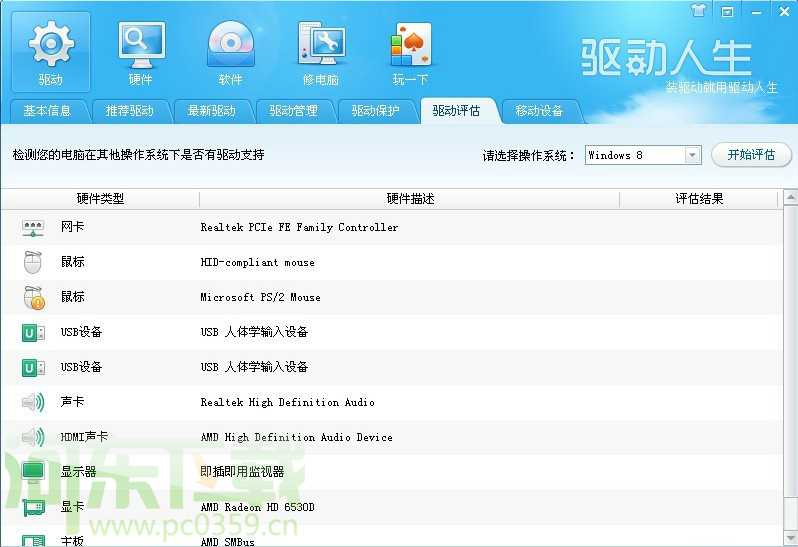Click the scrollbar up arrow
Viewport: 798px width, 547px height.
pos(790,197)
